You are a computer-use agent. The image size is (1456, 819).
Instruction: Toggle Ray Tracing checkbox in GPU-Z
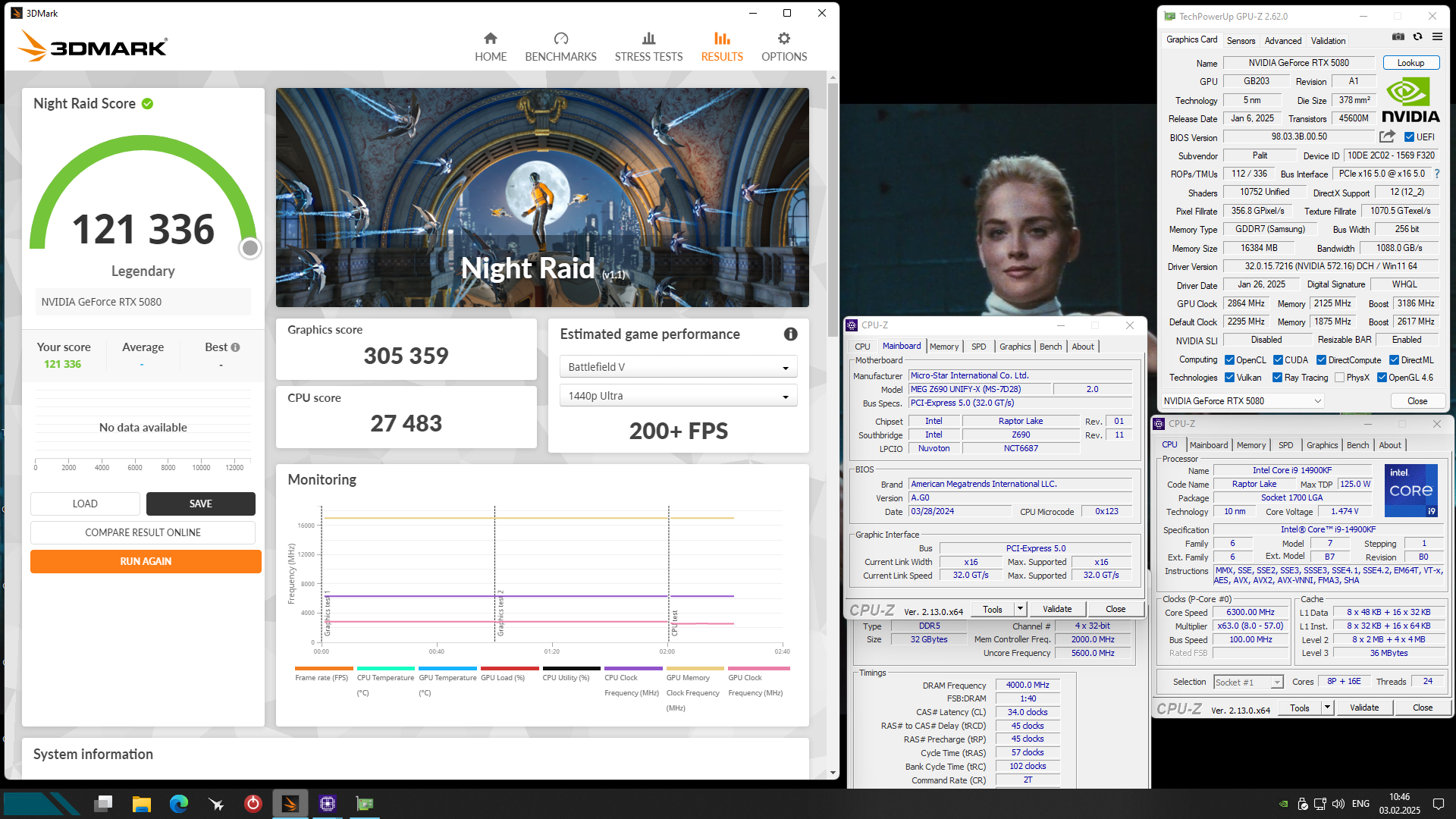point(1277,378)
